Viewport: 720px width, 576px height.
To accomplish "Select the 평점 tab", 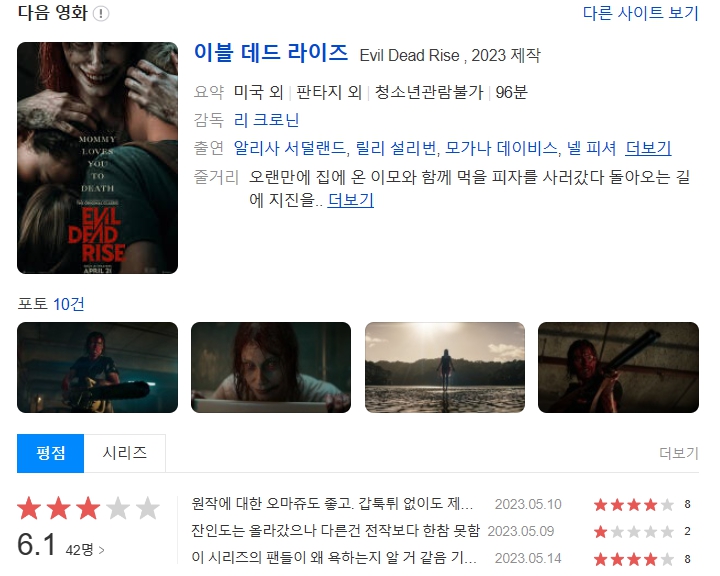I will (51, 453).
